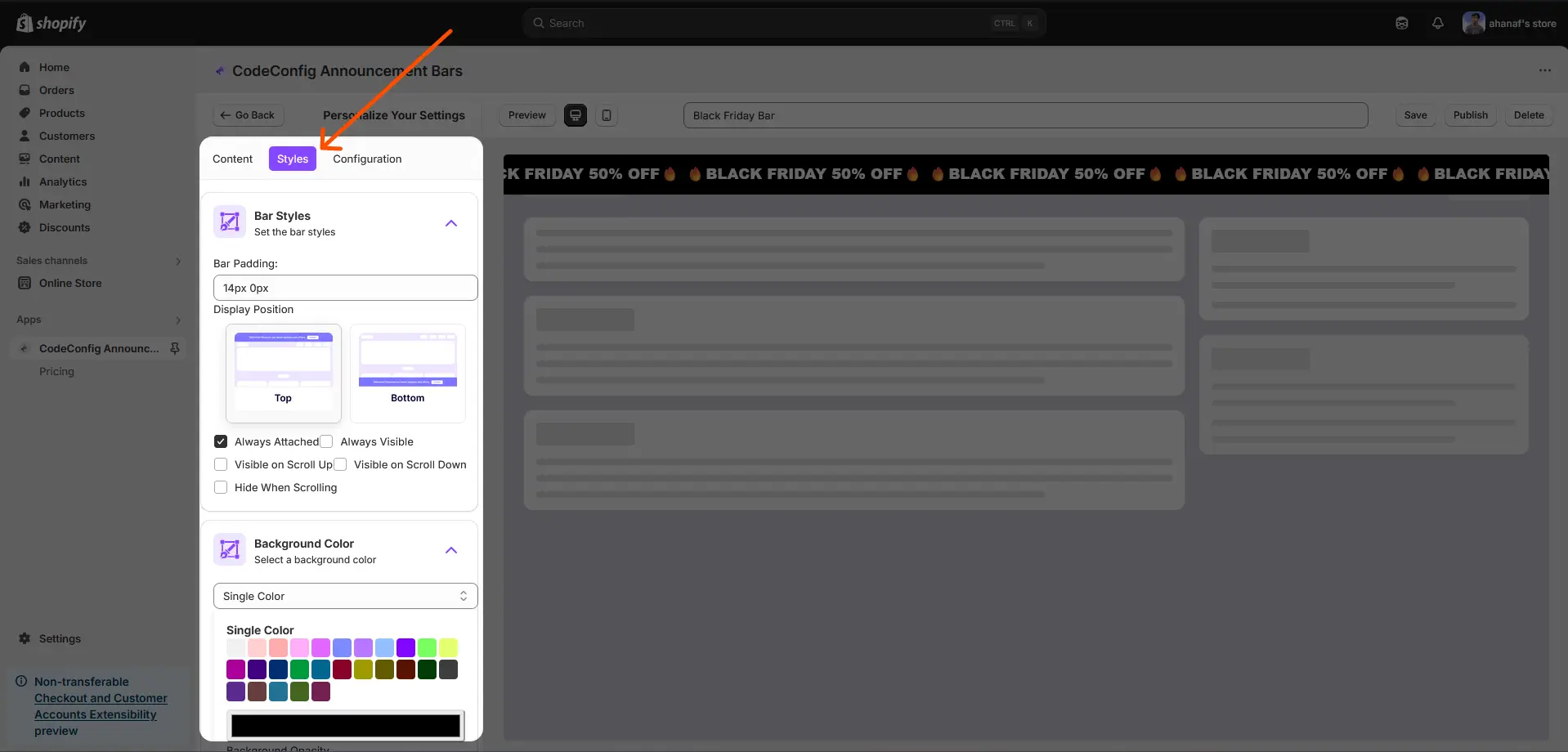Click the Go Back button
Image resolution: width=1568 pixels, height=752 pixels.
(249, 115)
